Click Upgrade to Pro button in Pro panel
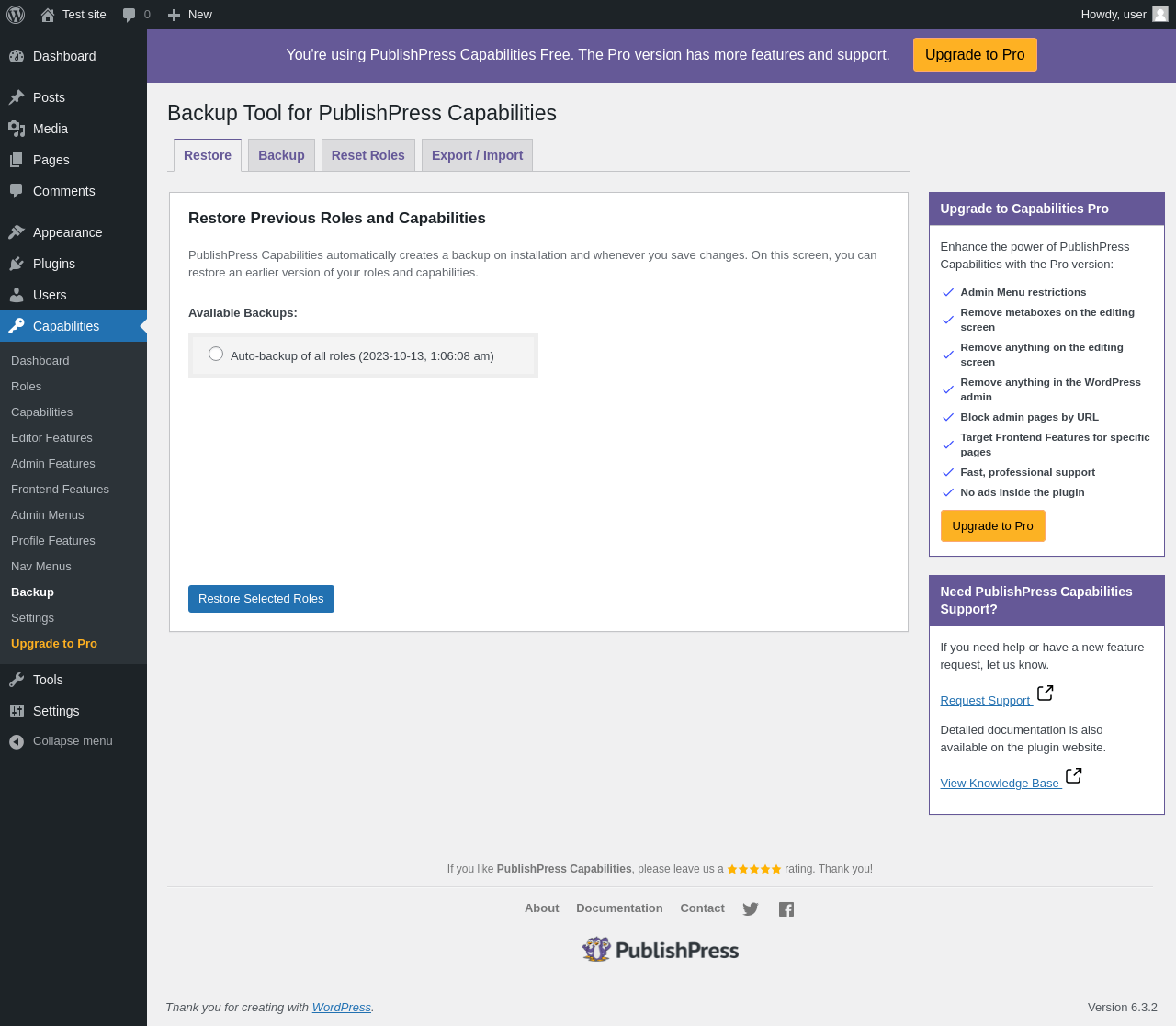Image resolution: width=1176 pixels, height=1026 pixels. tap(993, 526)
